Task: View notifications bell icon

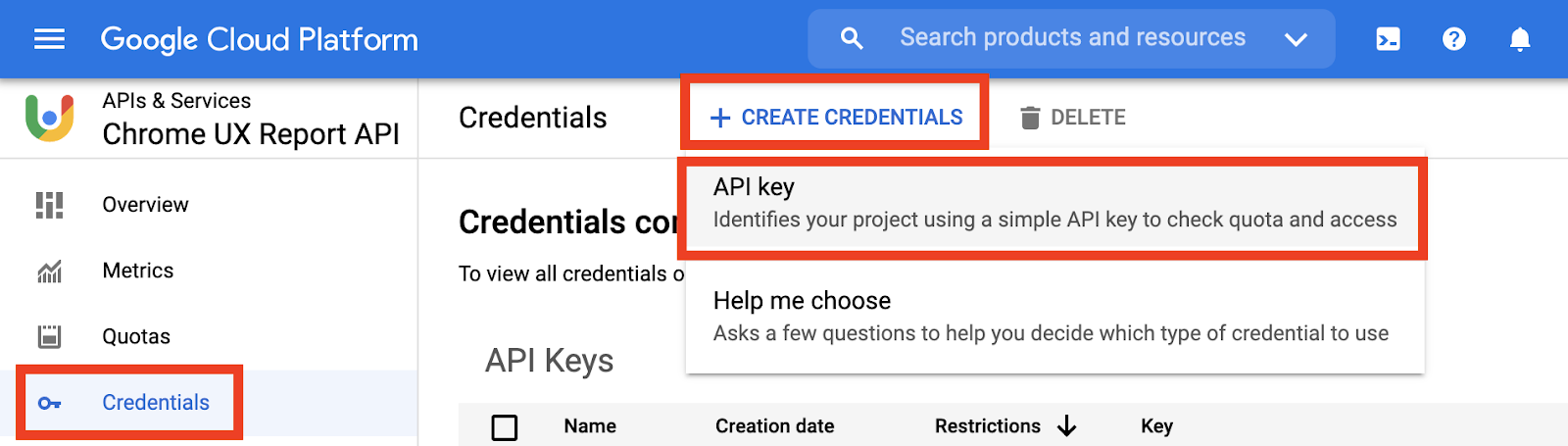Action: pyautogui.click(x=1519, y=39)
